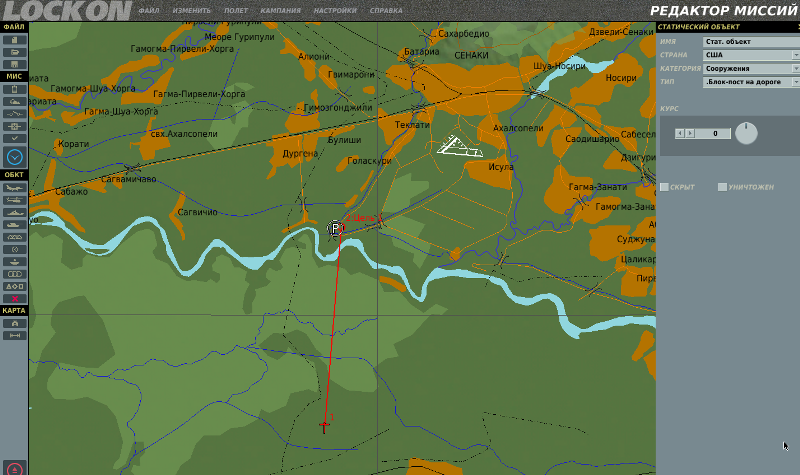
Task: Click the Булиши village label
Action: (x=344, y=140)
